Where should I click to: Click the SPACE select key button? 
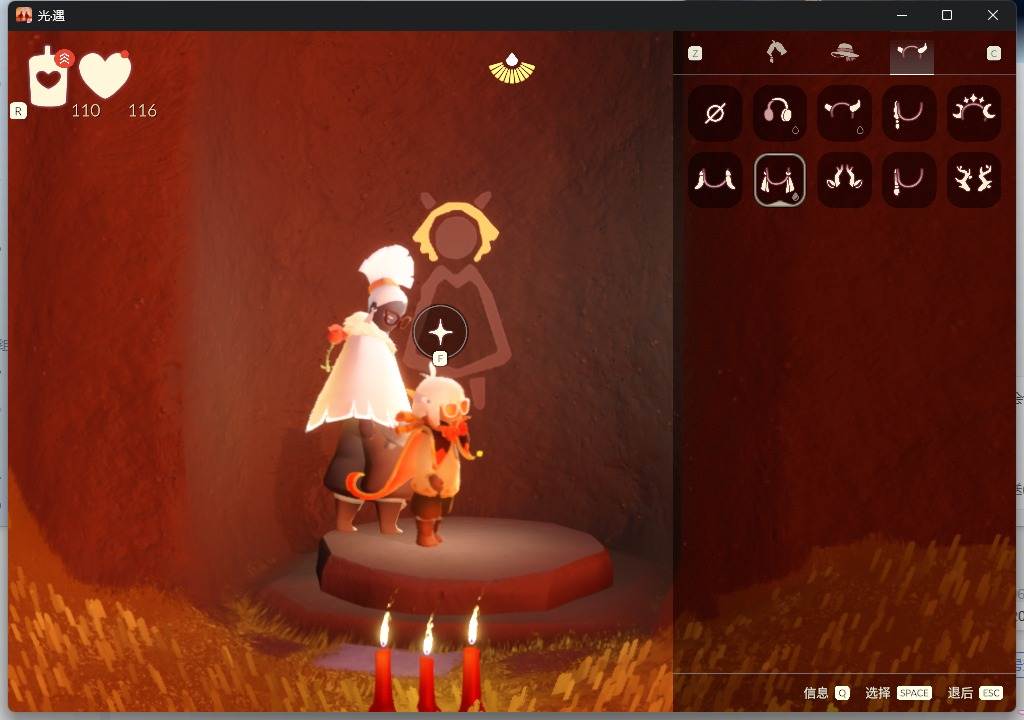914,693
